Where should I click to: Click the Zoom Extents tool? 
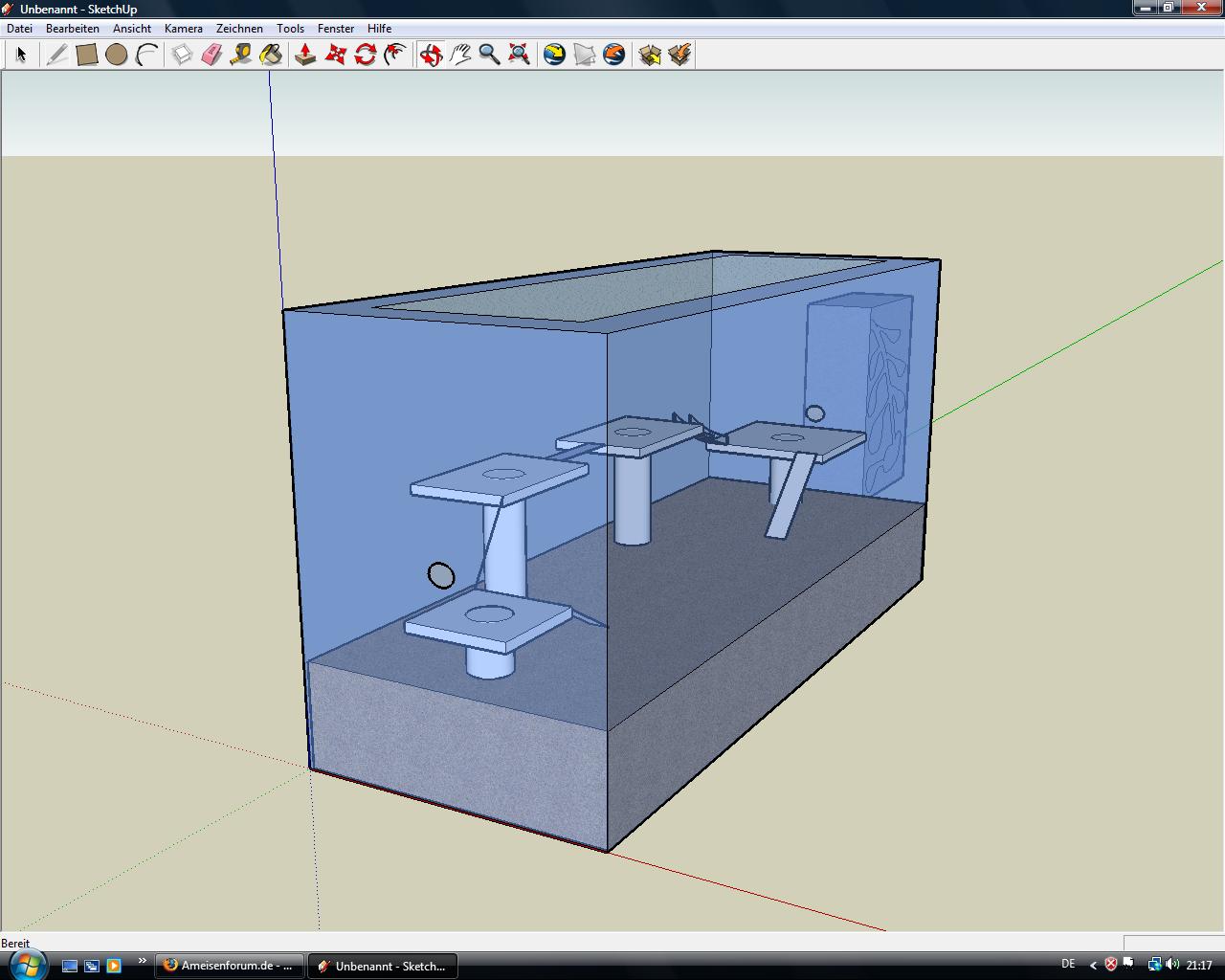520,55
